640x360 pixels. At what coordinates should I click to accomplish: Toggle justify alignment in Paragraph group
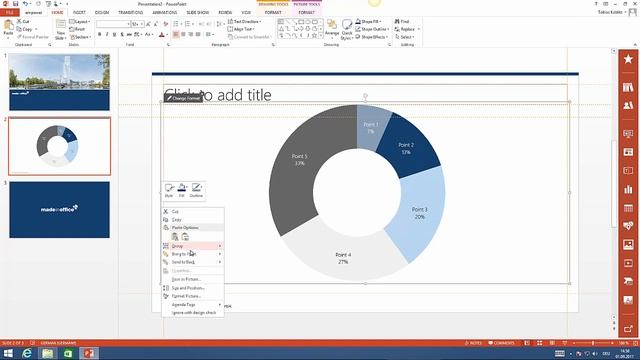pyautogui.click(x=198, y=35)
